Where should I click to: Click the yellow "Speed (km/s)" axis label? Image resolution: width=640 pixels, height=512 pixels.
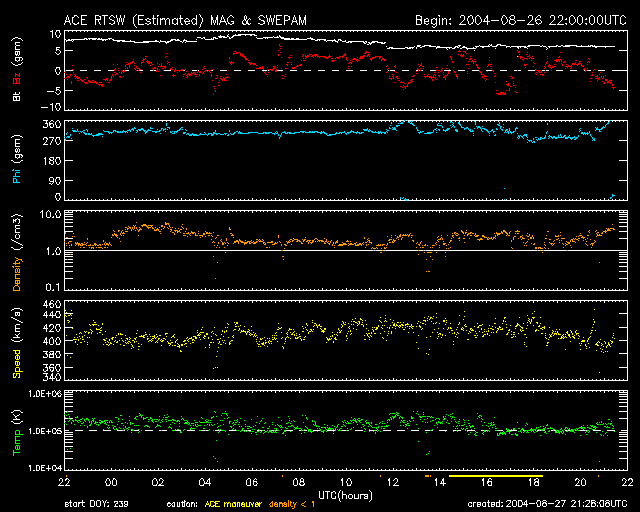pos(18,341)
